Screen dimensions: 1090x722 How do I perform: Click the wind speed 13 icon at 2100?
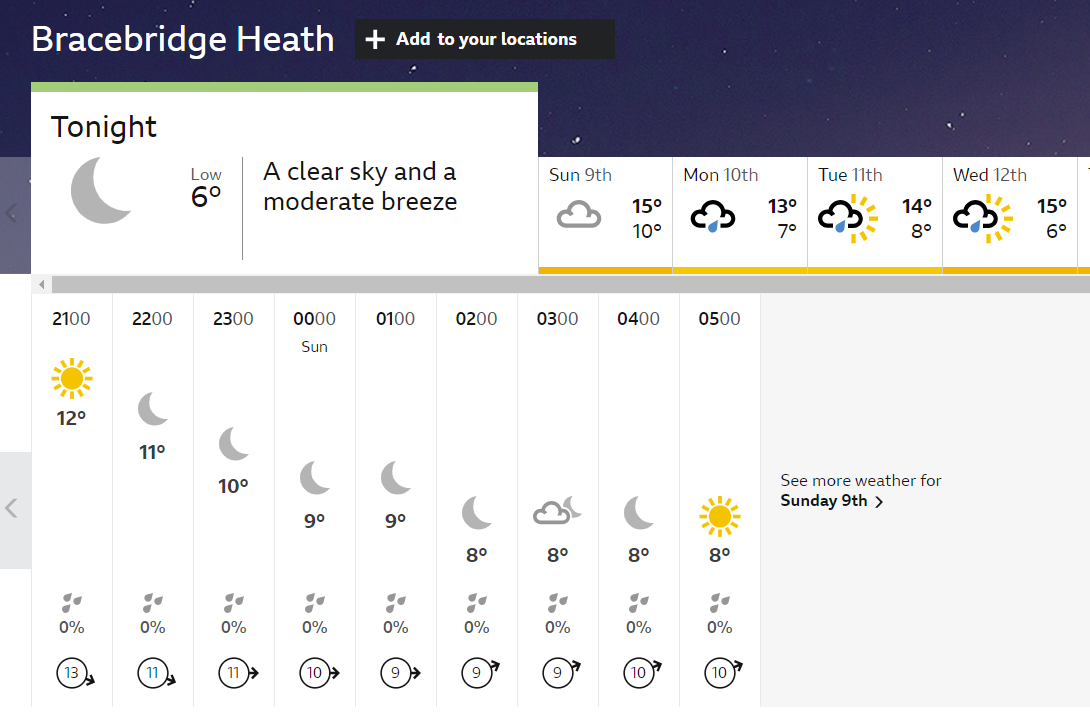[x=71, y=673]
